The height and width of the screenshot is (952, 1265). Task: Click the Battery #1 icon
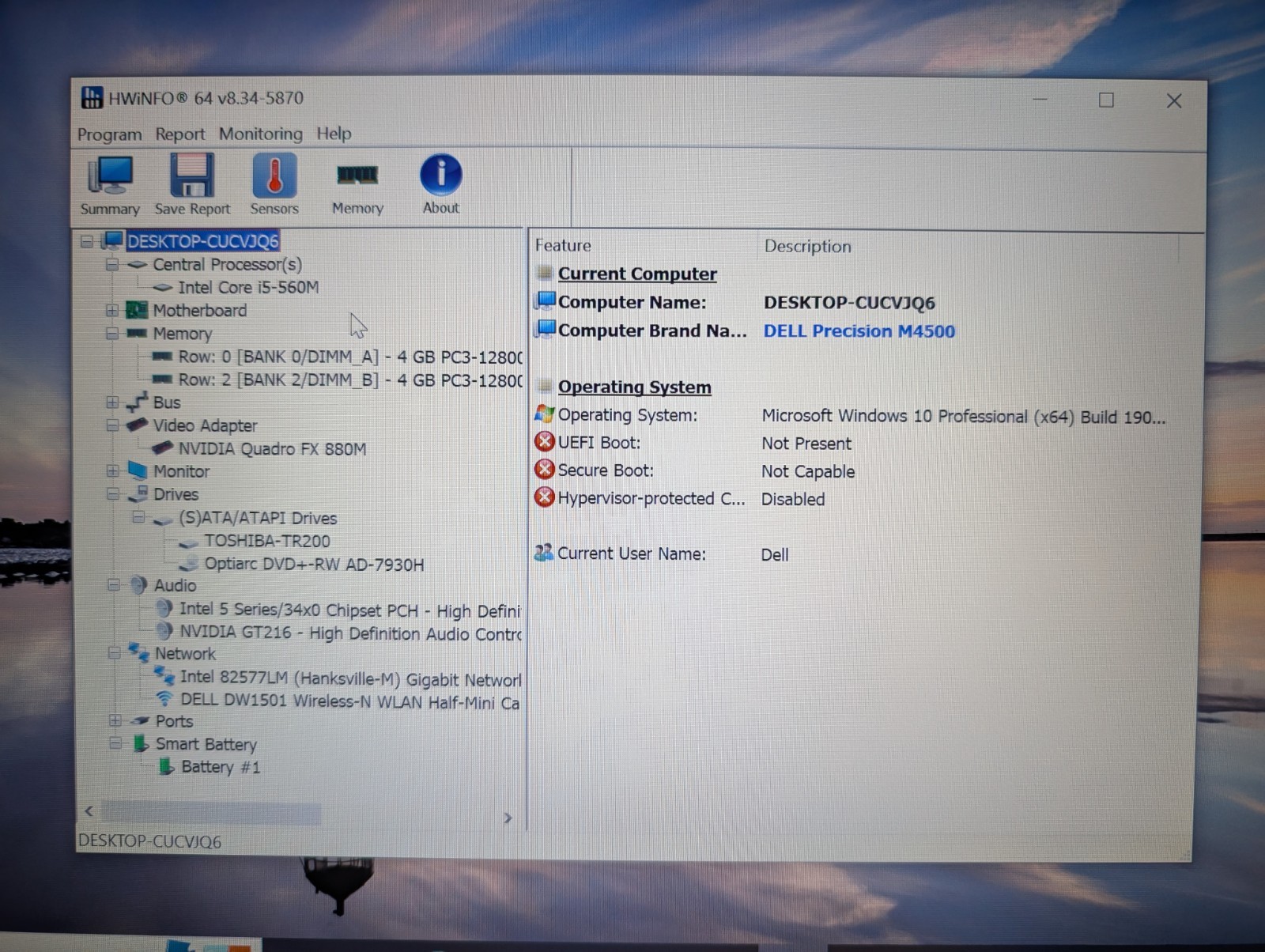coord(166,766)
